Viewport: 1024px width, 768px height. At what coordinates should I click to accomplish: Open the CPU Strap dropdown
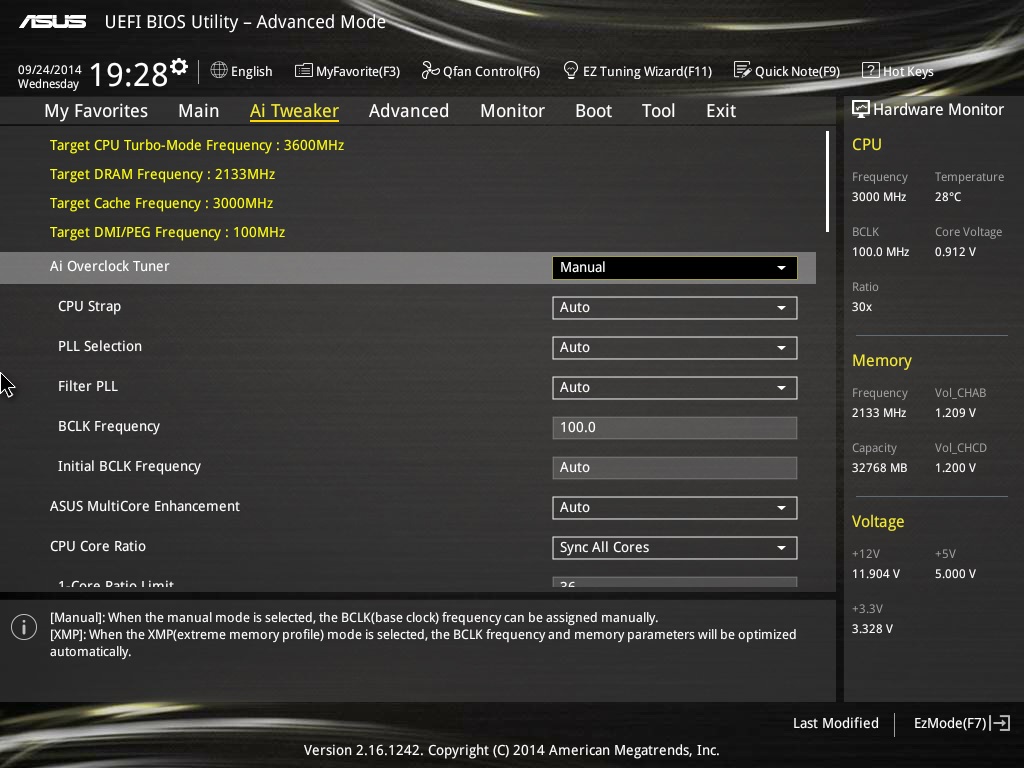(x=675, y=308)
